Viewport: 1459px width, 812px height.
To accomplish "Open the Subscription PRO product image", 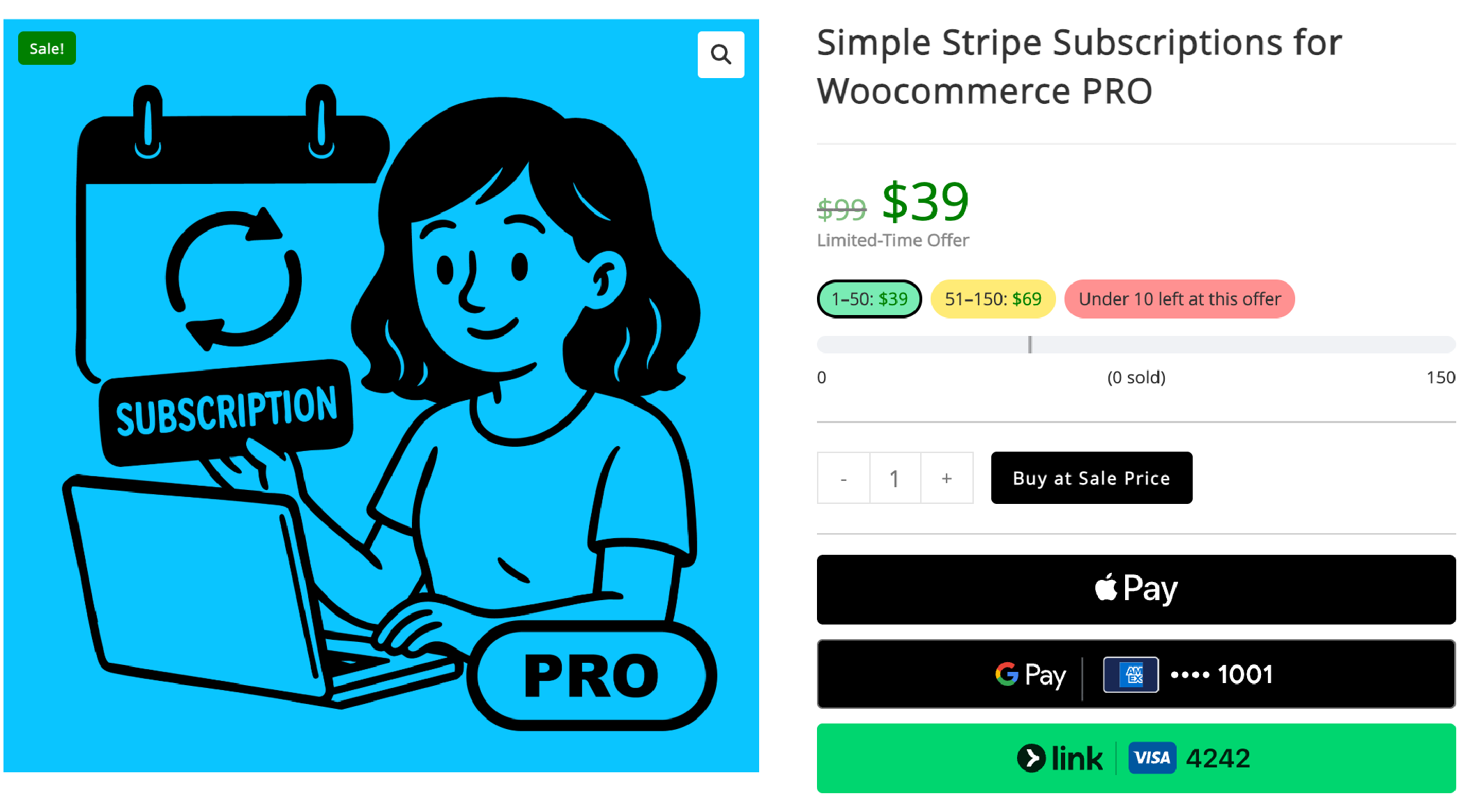I will pos(381,395).
